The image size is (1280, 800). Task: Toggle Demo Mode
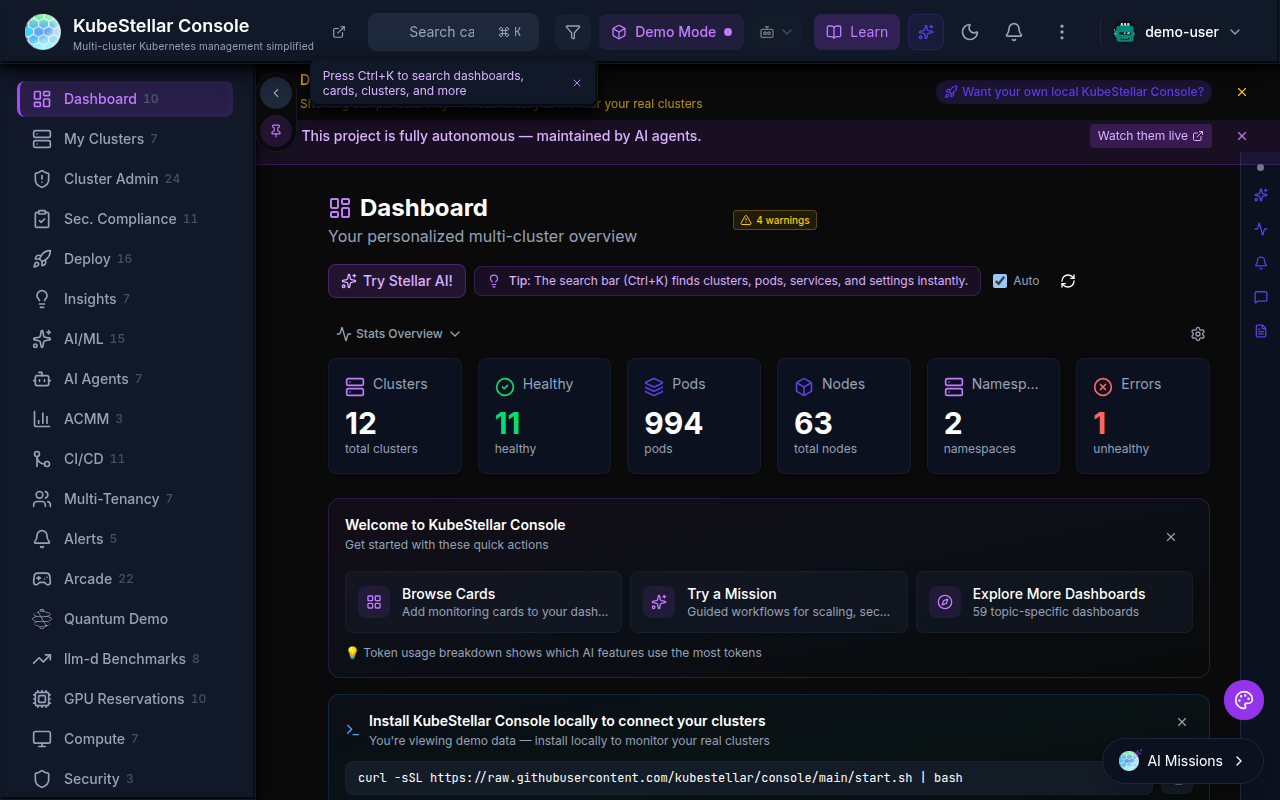tap(672, 32)
